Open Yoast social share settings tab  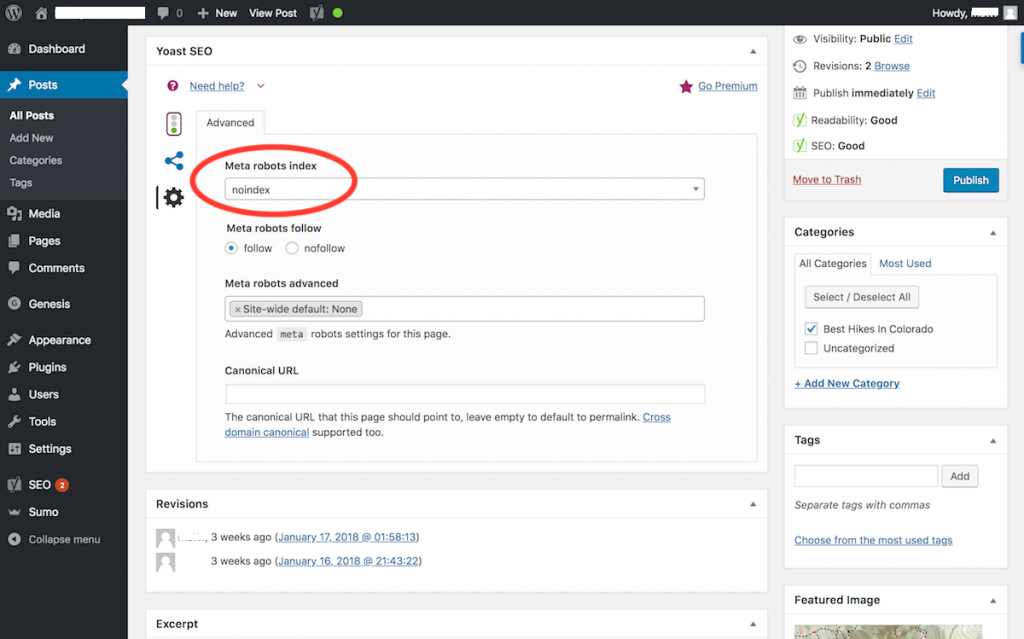[174, 161]
